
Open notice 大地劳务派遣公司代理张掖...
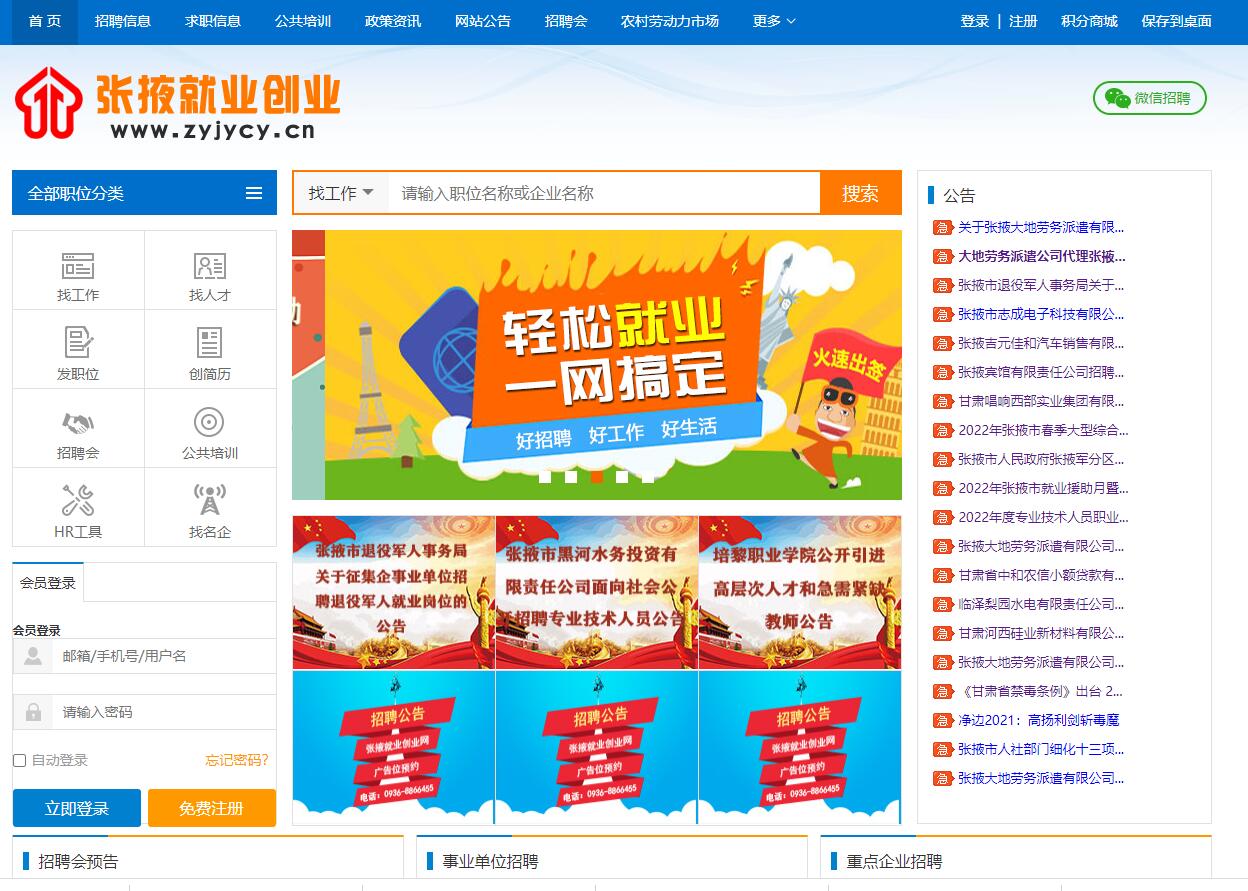pyautogui.click(x=1042, y=256)
